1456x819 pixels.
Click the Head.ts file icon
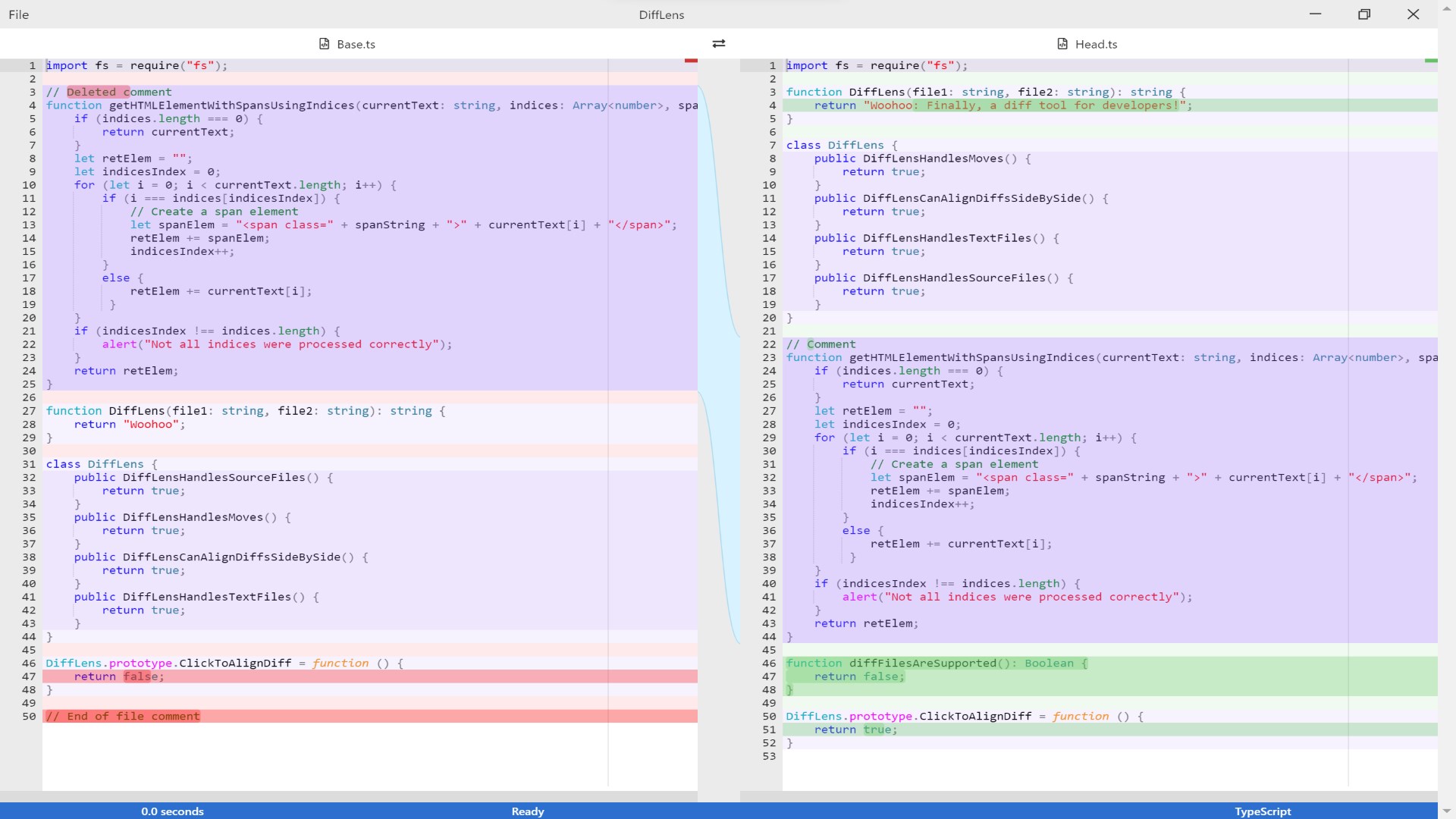point(1062,44)
